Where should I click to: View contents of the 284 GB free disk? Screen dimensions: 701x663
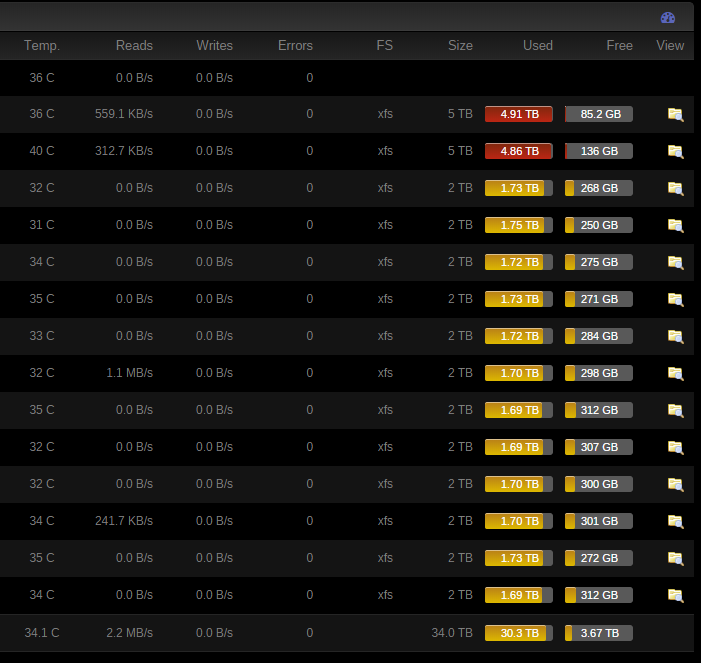pos(676,337)
